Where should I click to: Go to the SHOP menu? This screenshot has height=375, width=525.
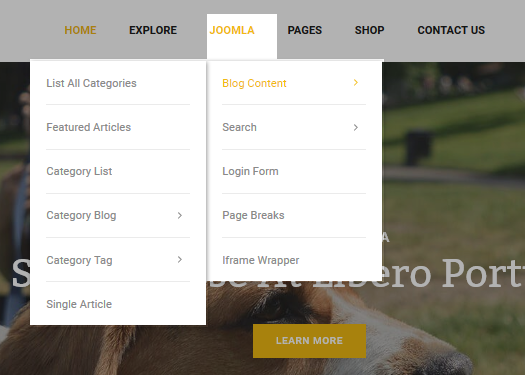coord(369,30)
